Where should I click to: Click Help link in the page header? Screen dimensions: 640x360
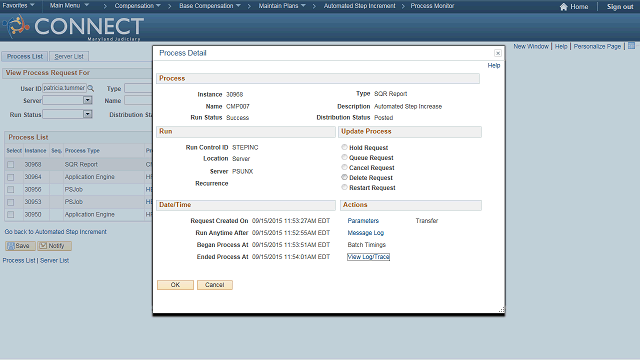[561, 47]
